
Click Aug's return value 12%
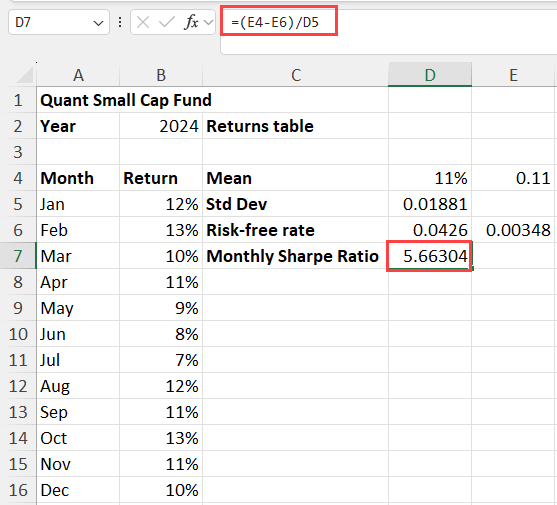point(161,386)
